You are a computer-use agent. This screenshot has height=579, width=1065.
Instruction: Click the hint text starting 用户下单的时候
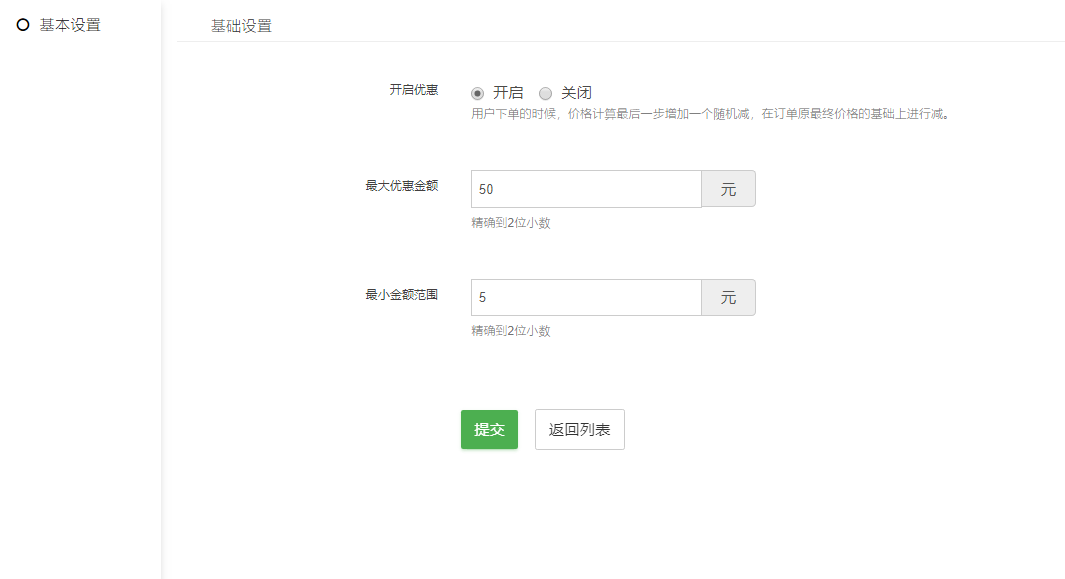click(x=710, y=114)
